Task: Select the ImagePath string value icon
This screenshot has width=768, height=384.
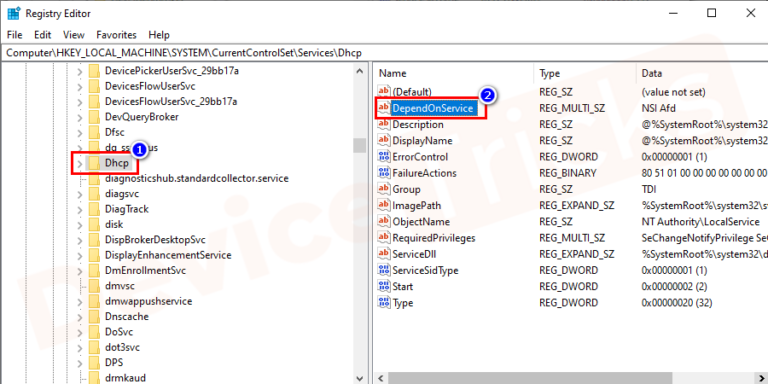Action: click(384, 205)
